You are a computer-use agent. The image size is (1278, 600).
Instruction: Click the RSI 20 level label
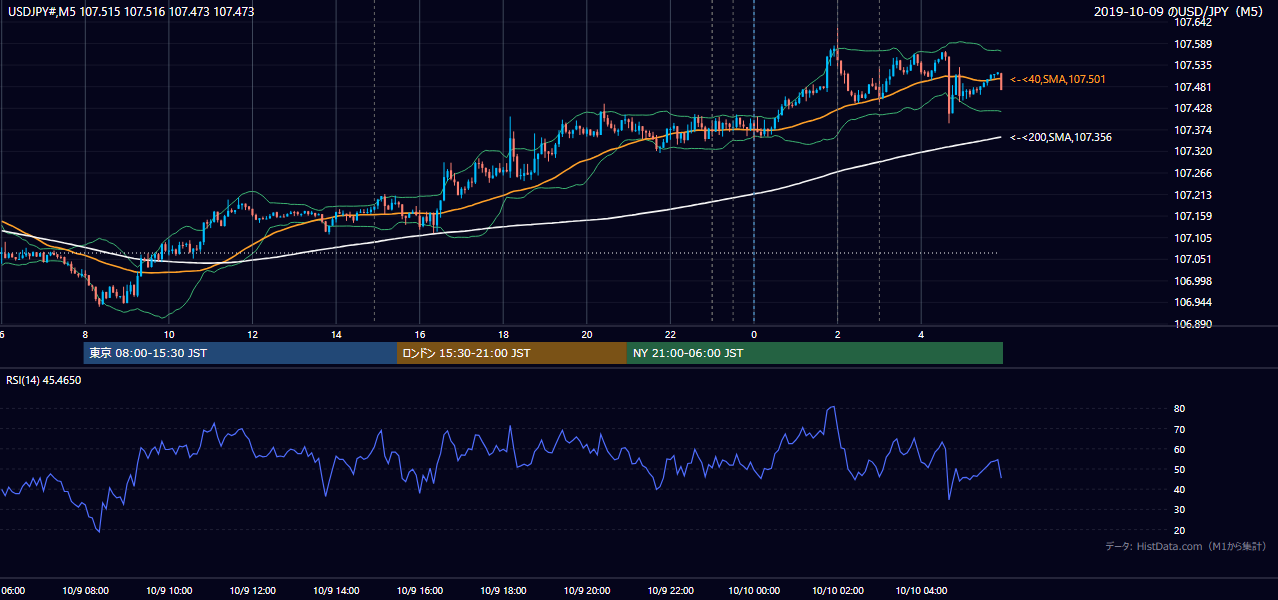pos(1180,530)
